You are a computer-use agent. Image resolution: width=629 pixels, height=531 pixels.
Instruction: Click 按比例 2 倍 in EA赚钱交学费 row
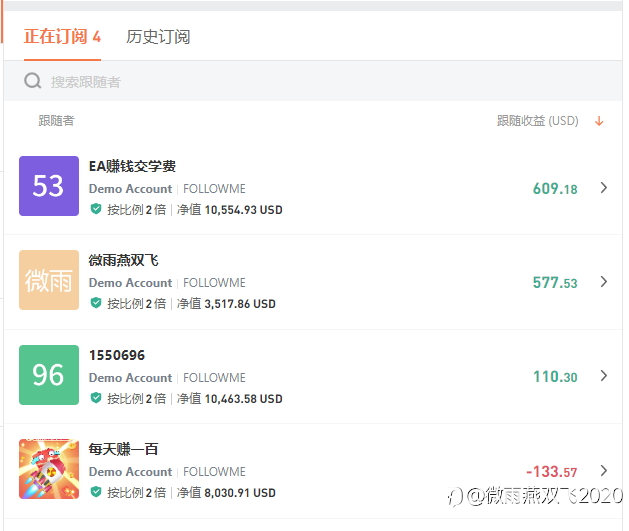pos(136,210)
